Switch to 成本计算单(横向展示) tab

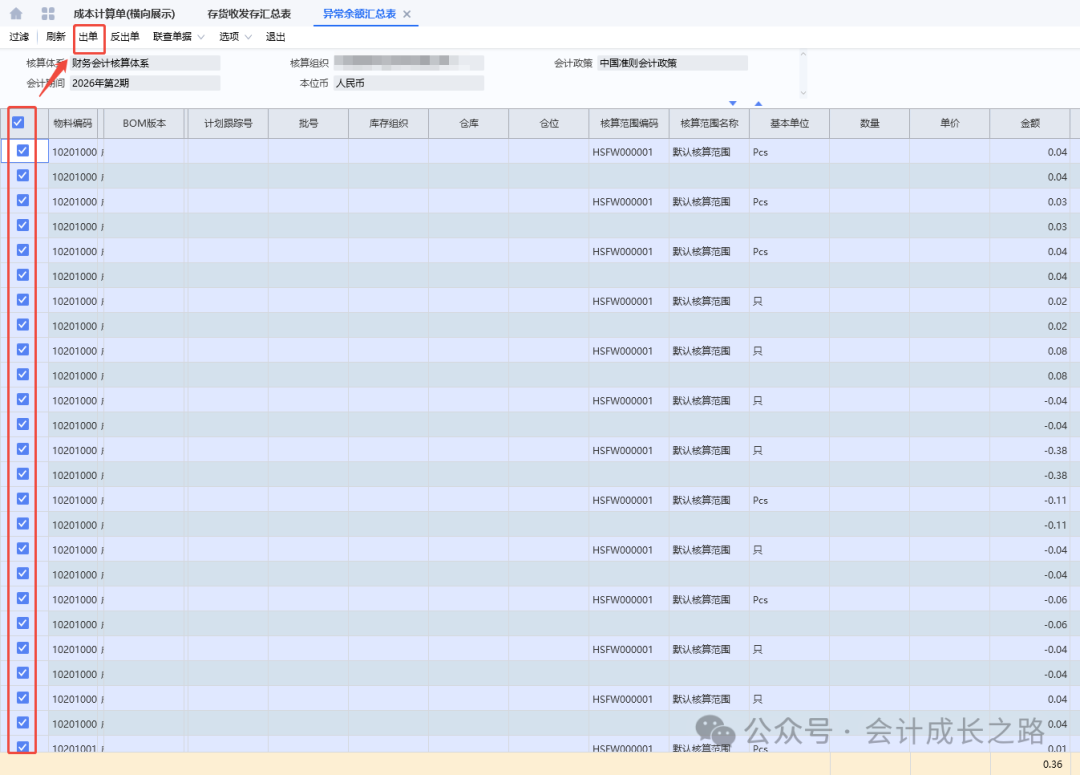[124, 14]
